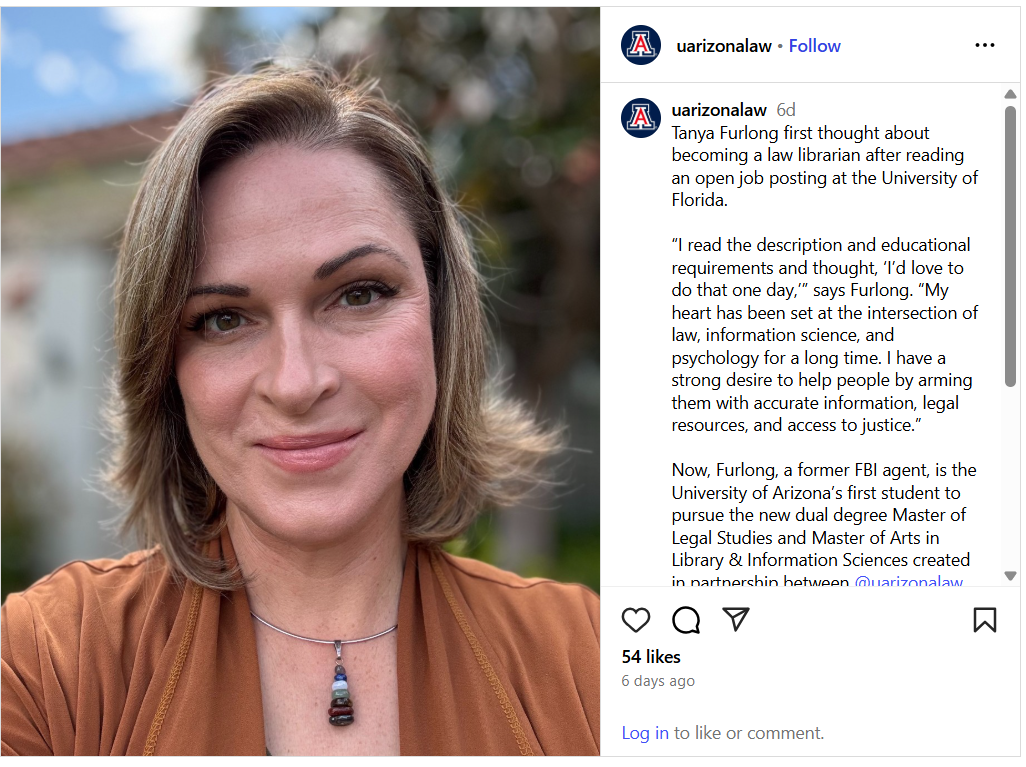The image size is (1026, 767).
Task: Open the @uarizonalaw mention in the caption
Action: (908, 582)
